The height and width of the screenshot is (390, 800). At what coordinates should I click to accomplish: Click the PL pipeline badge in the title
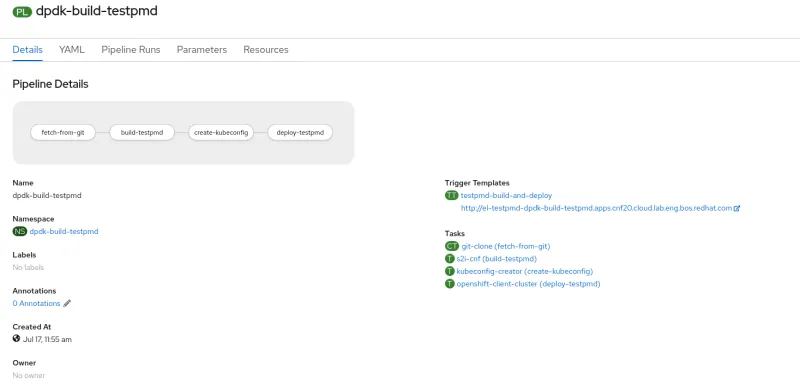(x=22, y=12)
